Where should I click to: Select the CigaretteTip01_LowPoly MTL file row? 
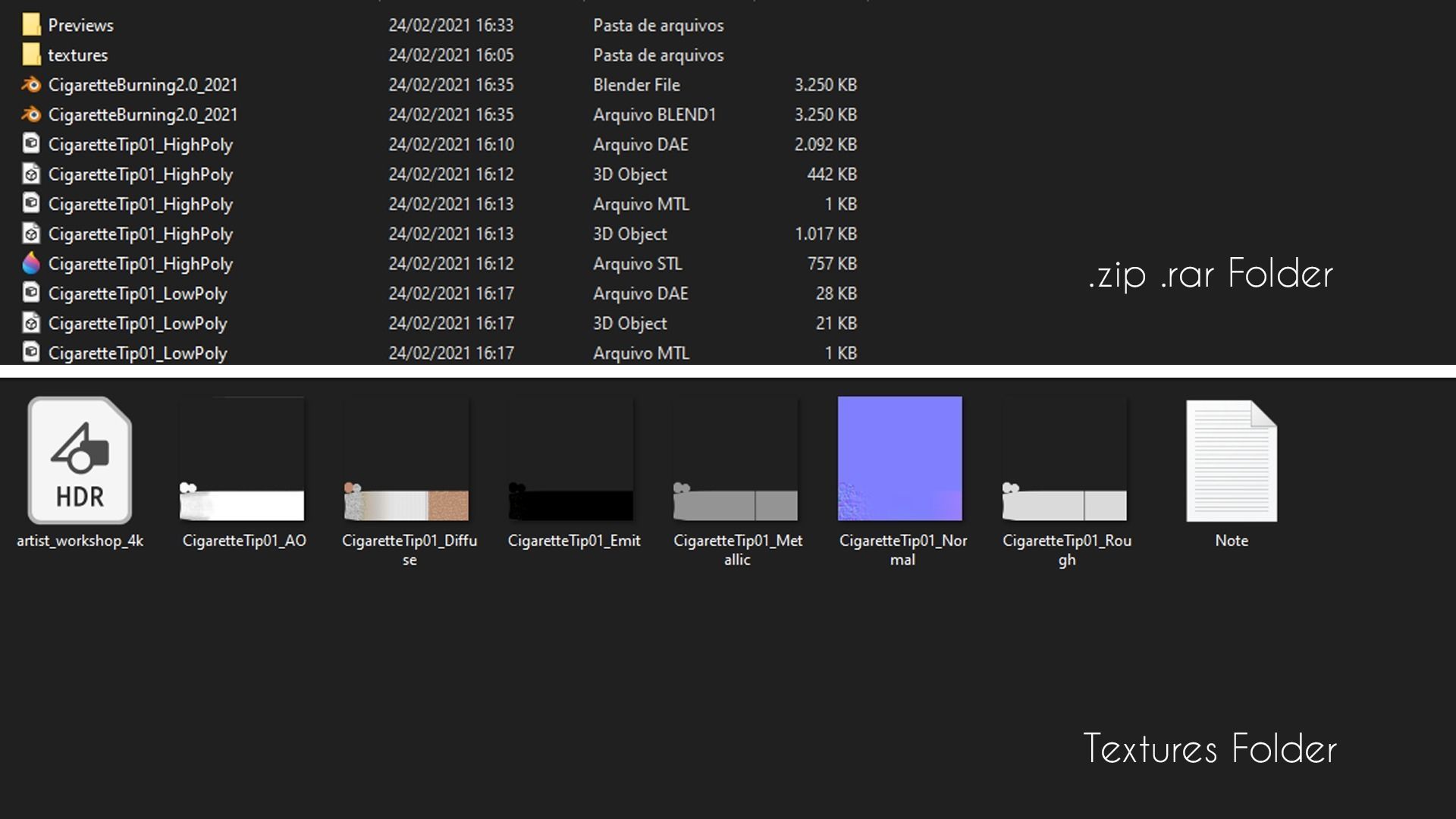[x=137, y=353]
